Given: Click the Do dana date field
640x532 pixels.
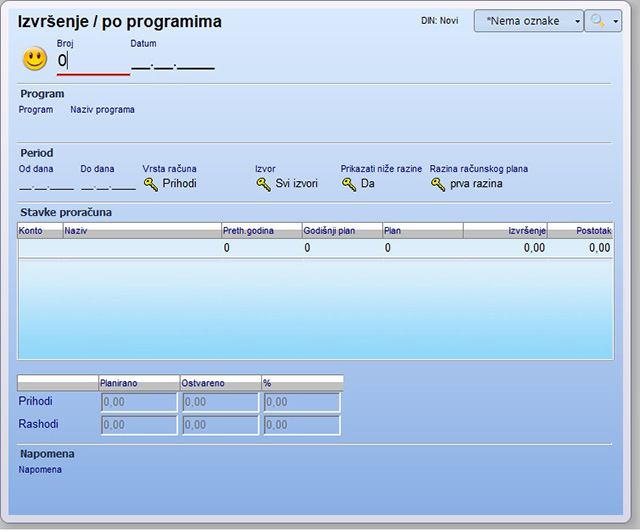Looking at the screenshot, I should [x=107, y=185].
